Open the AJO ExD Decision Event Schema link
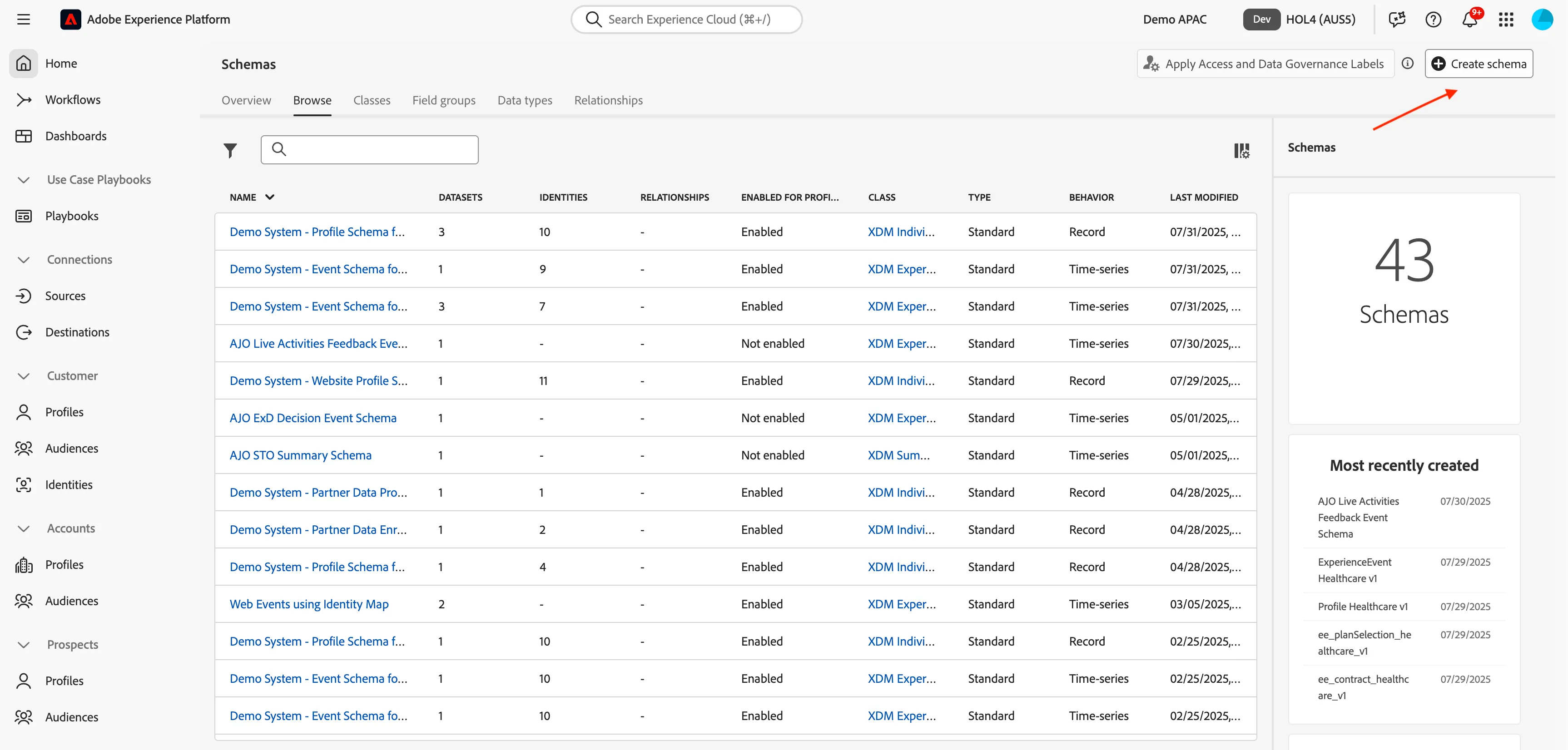1568x750 pixels. click(313, 419)
